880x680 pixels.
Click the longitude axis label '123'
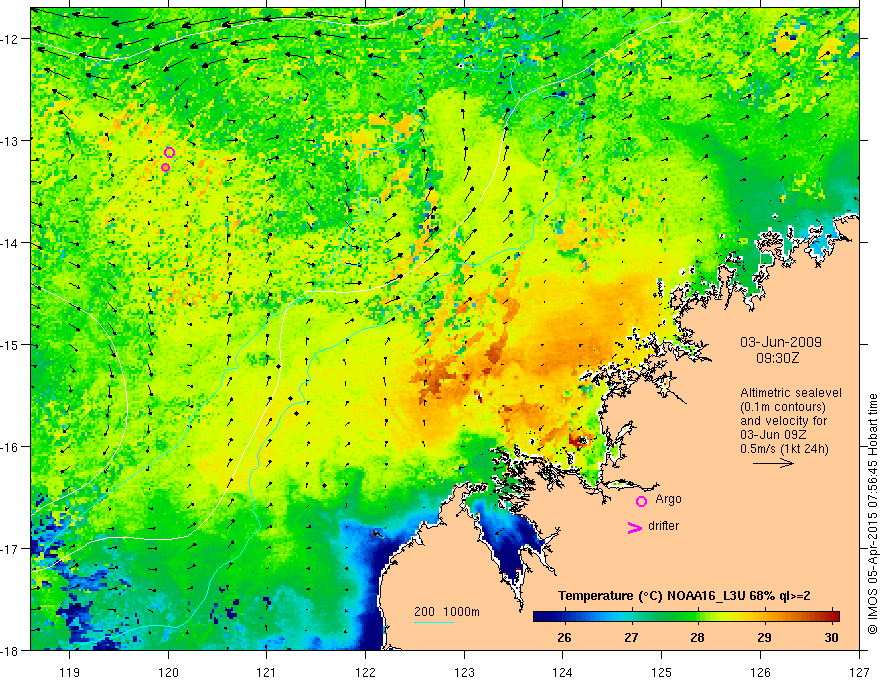(x=464, y=672)
